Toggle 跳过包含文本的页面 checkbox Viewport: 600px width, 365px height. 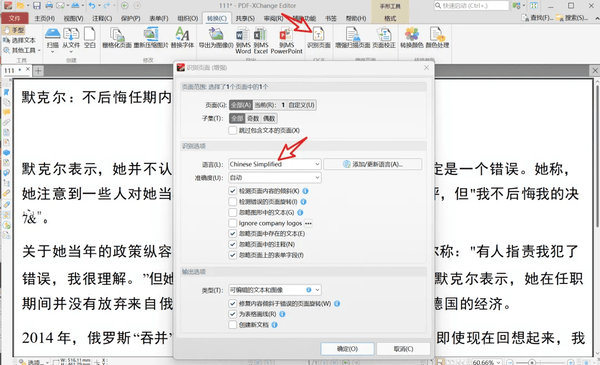(232, 130)
